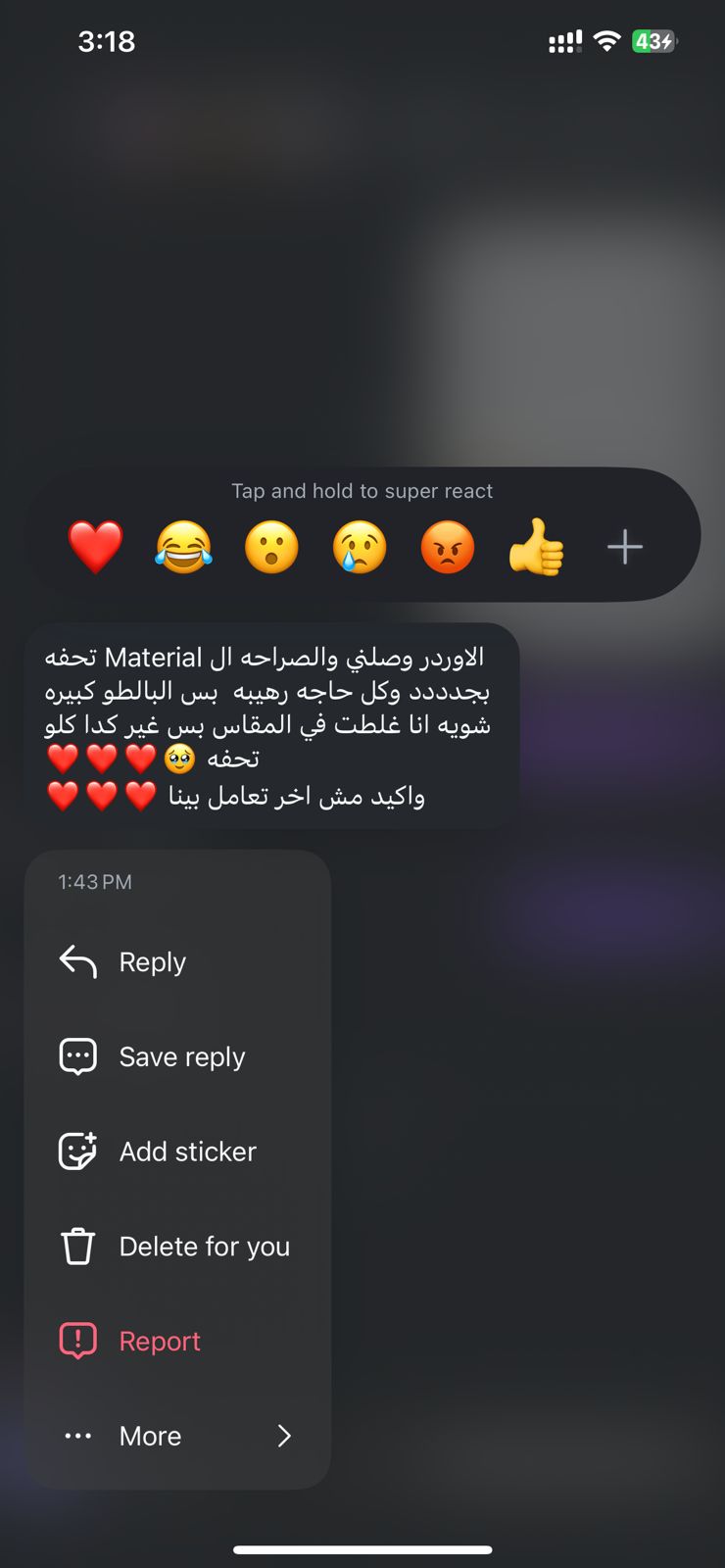Tap the home indicator bar
This screenshot has width=725, height=1568.
(362, 1549)
